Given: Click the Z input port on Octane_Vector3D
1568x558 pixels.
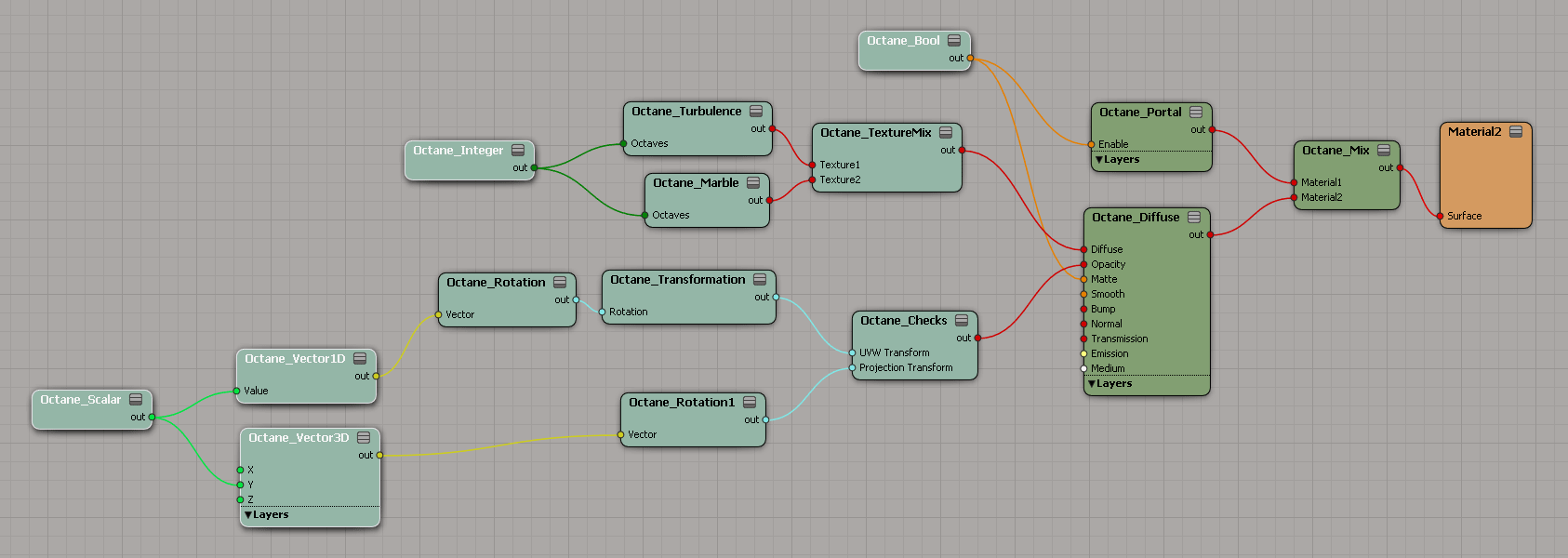Looking at the screenshot, I should [x=240, y=499].
